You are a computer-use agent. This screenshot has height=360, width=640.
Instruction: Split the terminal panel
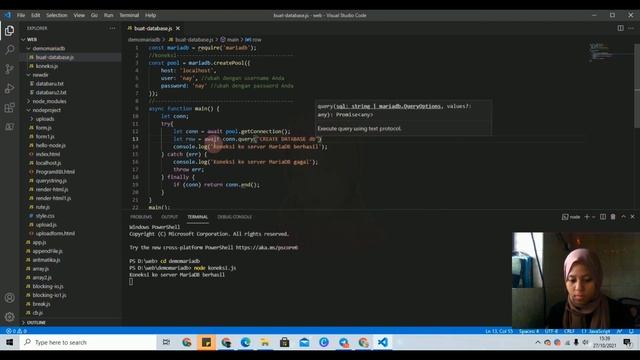(x=603, y=217)
